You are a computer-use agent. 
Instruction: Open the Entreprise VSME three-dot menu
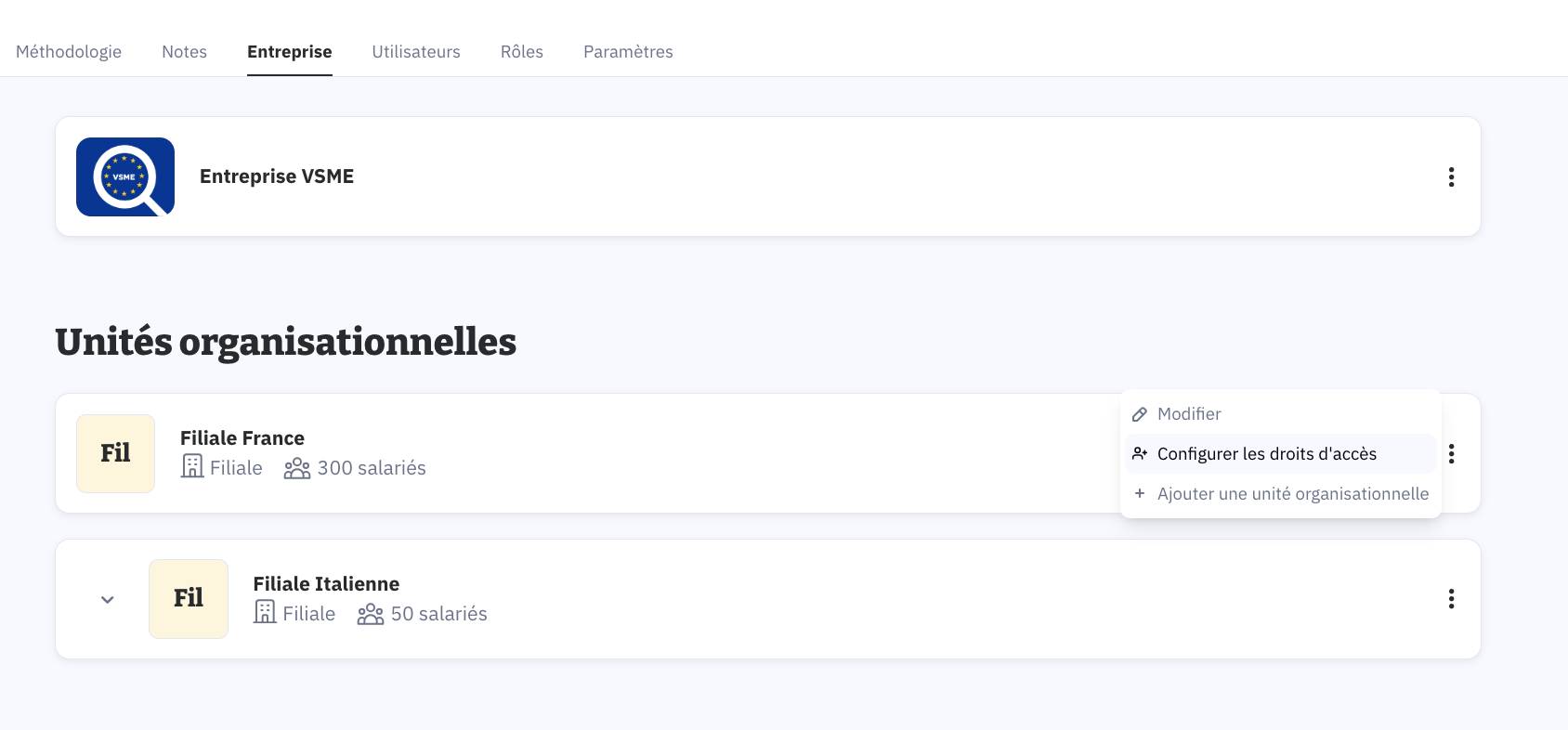click(1451, 176)
